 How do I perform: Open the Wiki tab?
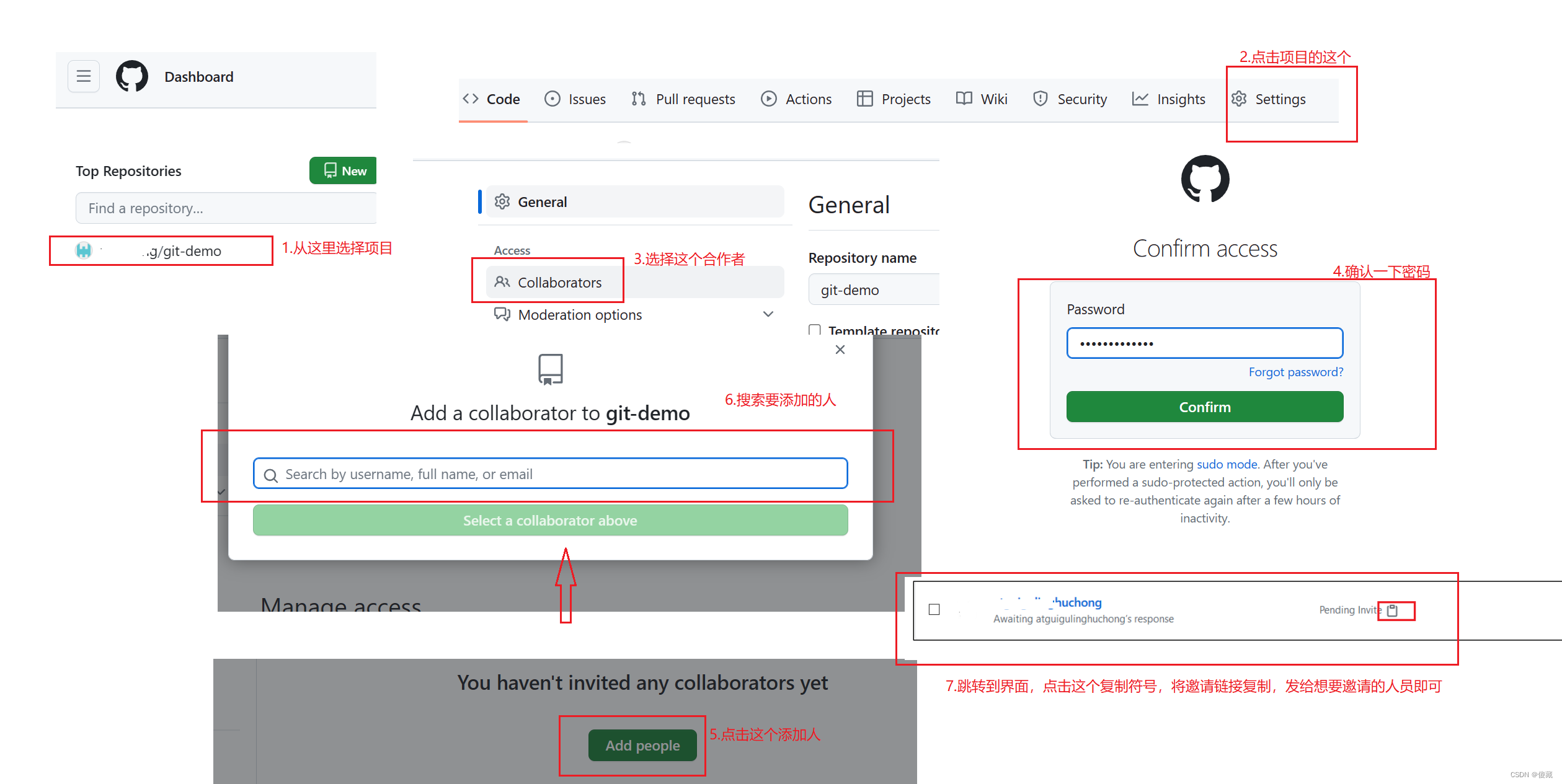point(982,99)
